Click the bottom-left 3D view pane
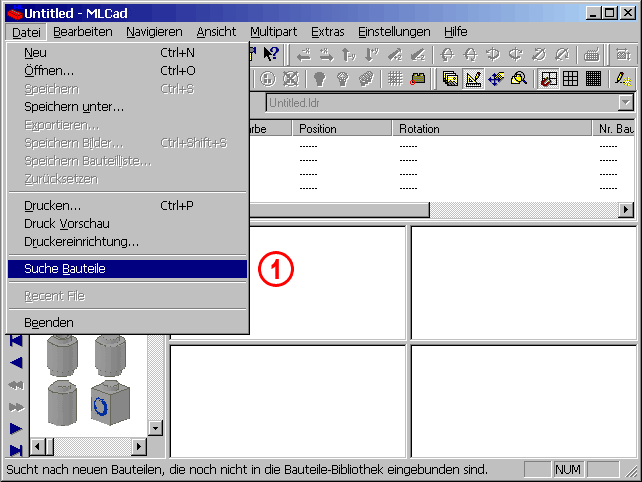642x482 pixels. [x=288, y=401]
